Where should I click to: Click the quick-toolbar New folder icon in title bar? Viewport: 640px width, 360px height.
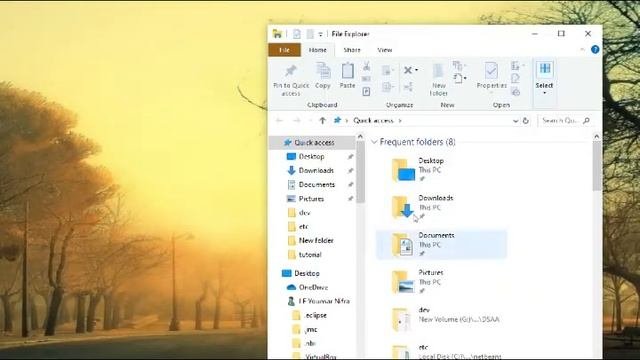(x=310, y=34)
